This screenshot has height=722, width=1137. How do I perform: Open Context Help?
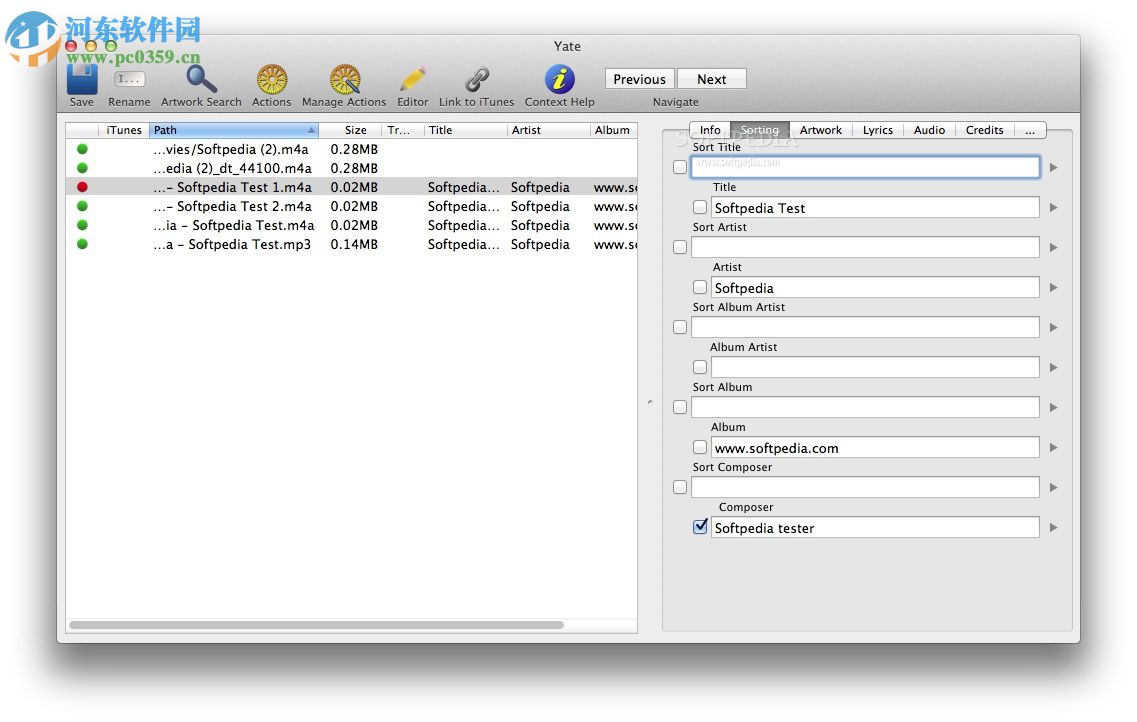click(x=559, y=80)
